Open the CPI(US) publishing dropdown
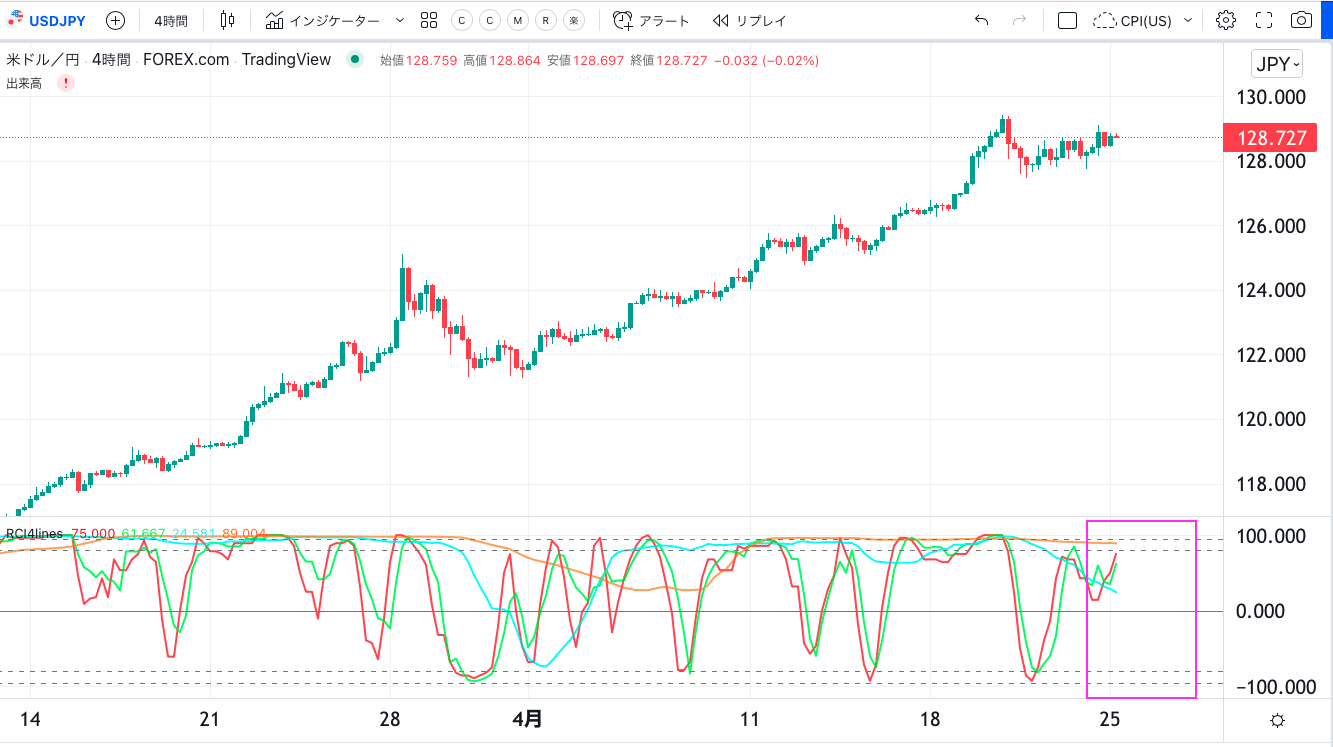The width and height of the screenshot is (1333, 747). [1143, 19]
